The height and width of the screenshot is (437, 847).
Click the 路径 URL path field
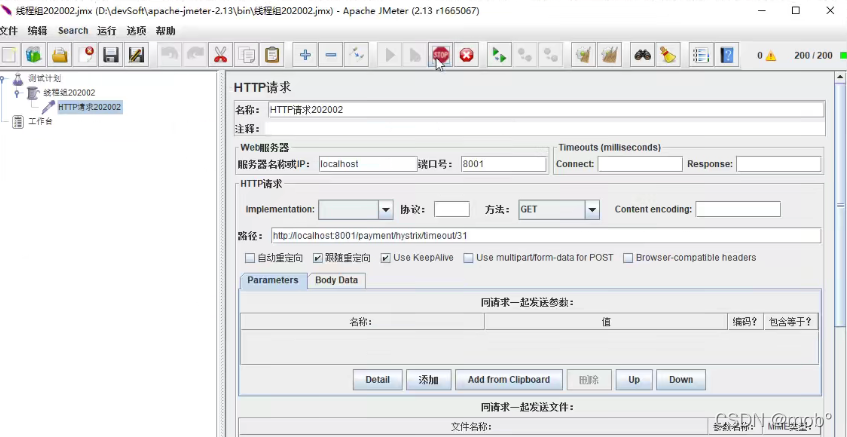coord(546,236)
